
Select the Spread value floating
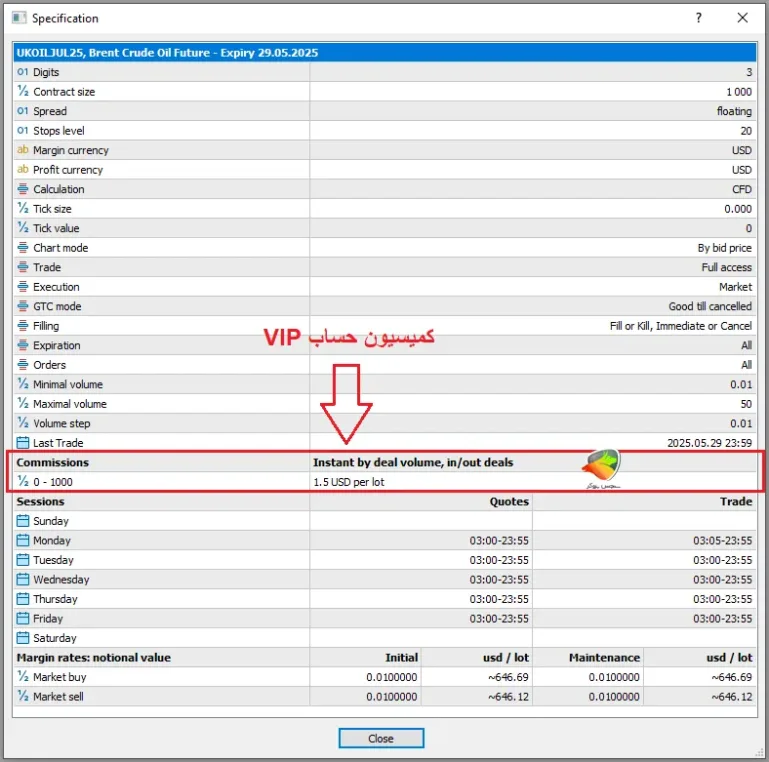pyautogui.click(x=734, y=111)
